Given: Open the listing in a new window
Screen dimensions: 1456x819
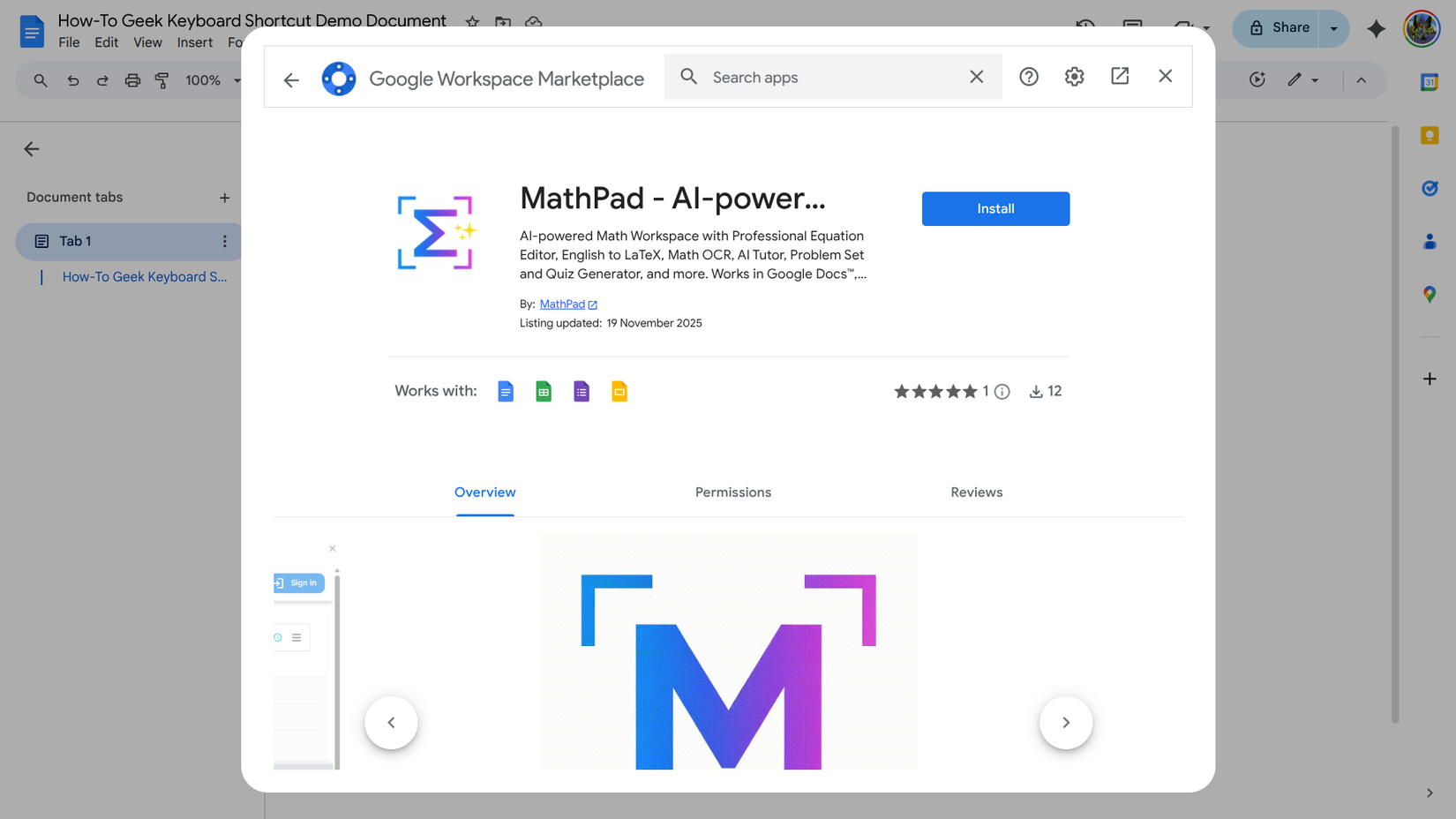Looking at the screenshot, I should [x=1119, y=77].
